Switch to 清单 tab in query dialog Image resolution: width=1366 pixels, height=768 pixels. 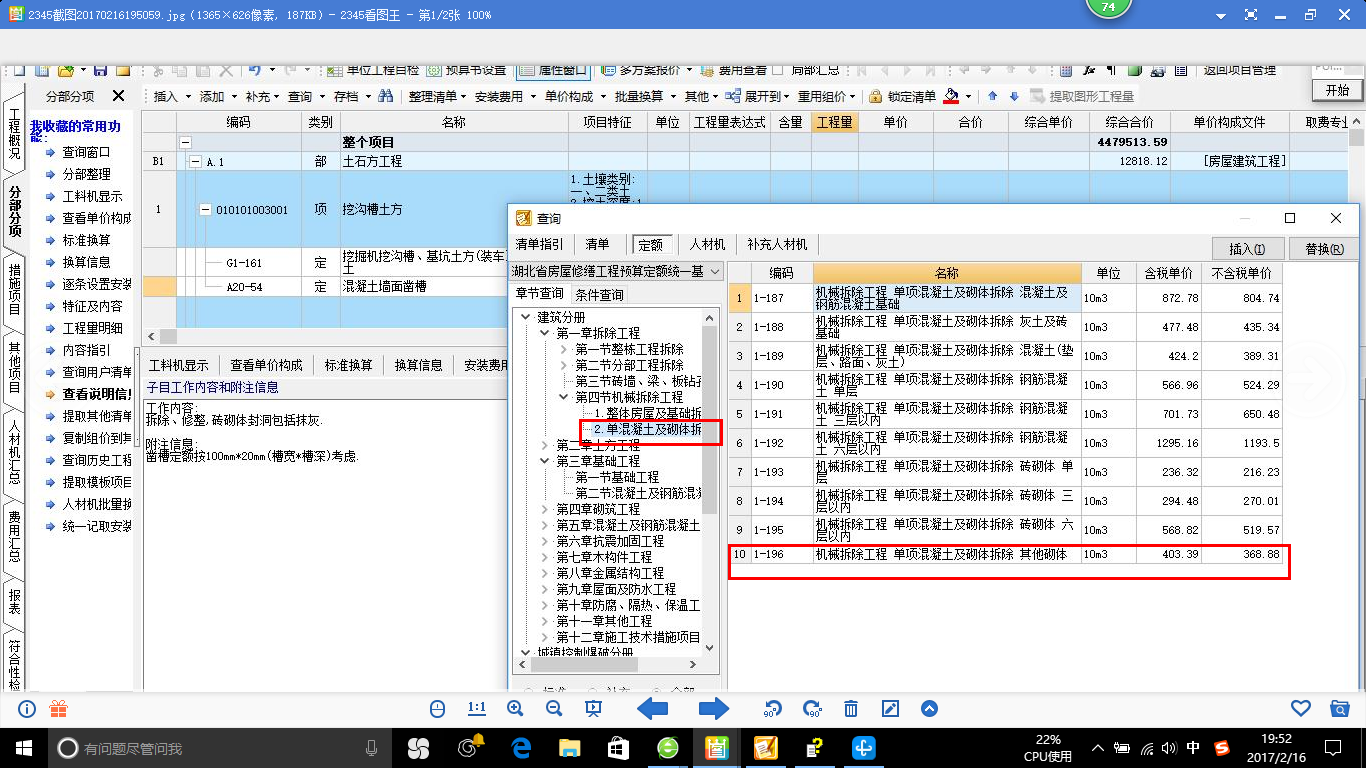pyautogui.click(x=597, y=244)
